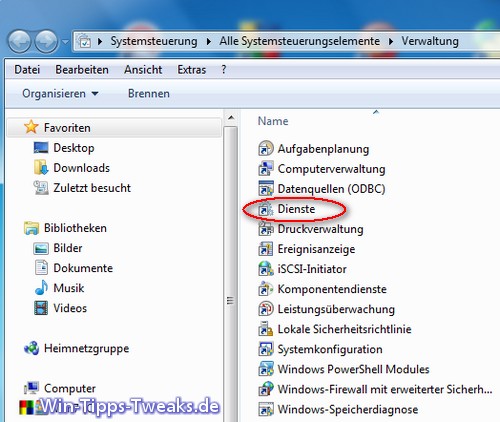Image resolution: width=500 pixels, height=422 pixels.
Task: Go back with the Back arrow button
Action: 19,42
